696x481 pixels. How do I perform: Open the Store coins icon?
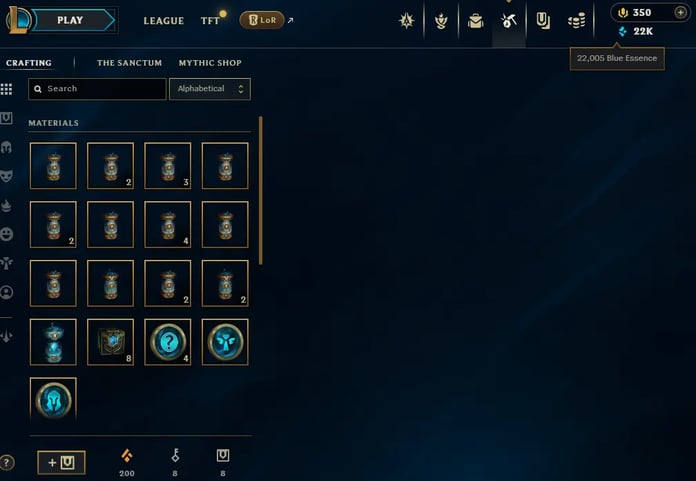(576, 21)
